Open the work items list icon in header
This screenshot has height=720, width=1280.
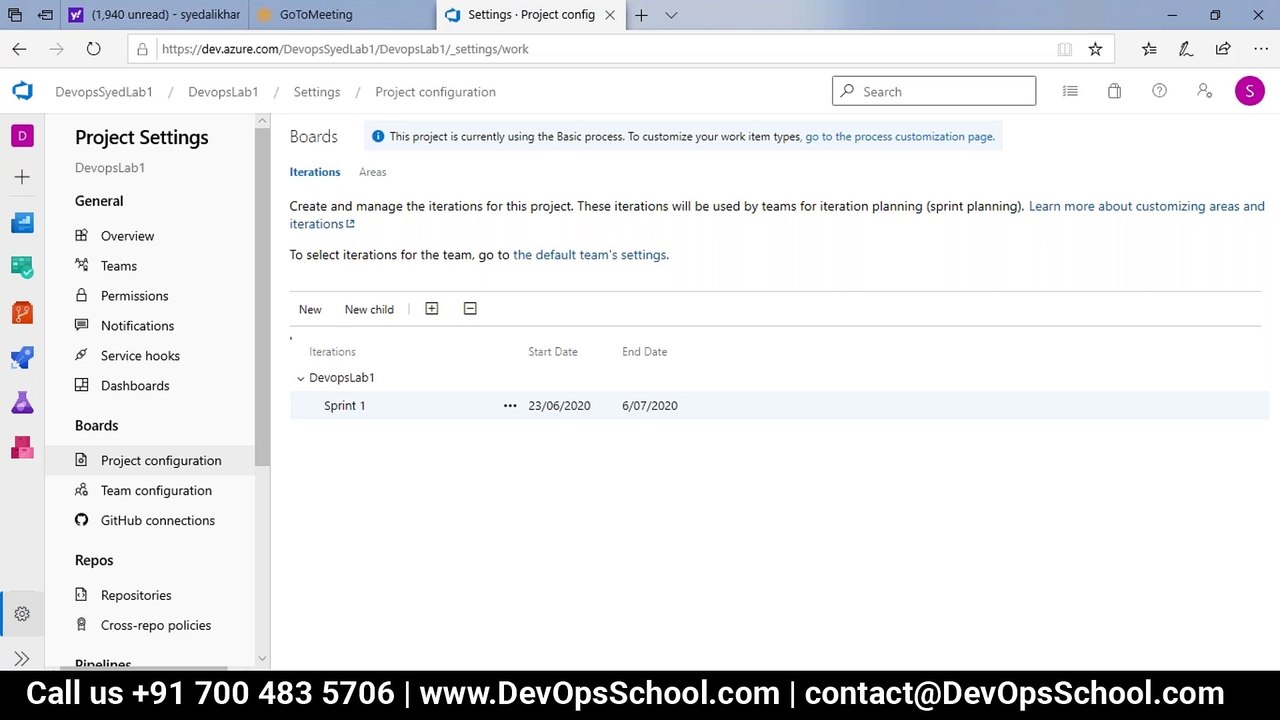[1070, 91]
